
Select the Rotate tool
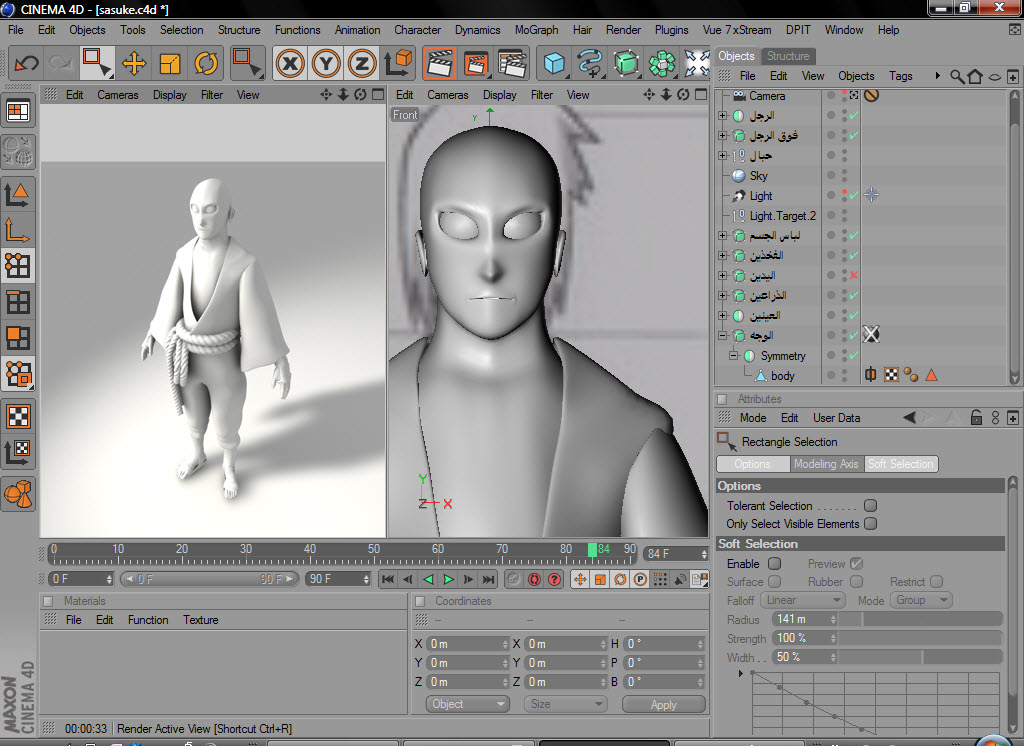(x=206, y=63)
